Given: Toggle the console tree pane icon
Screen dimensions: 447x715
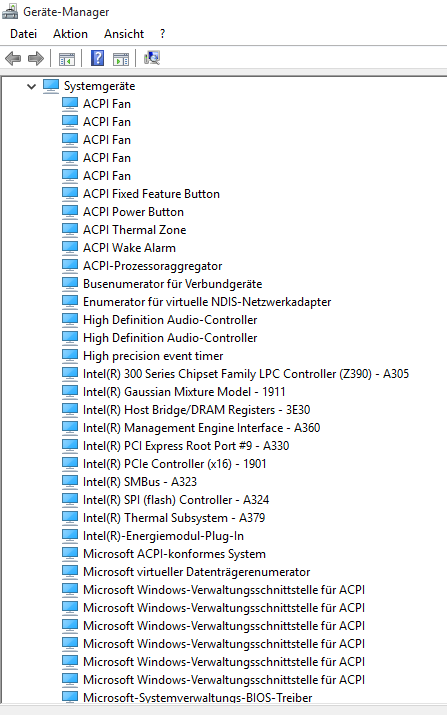Looking at the screenshot, I should point(67,59).
